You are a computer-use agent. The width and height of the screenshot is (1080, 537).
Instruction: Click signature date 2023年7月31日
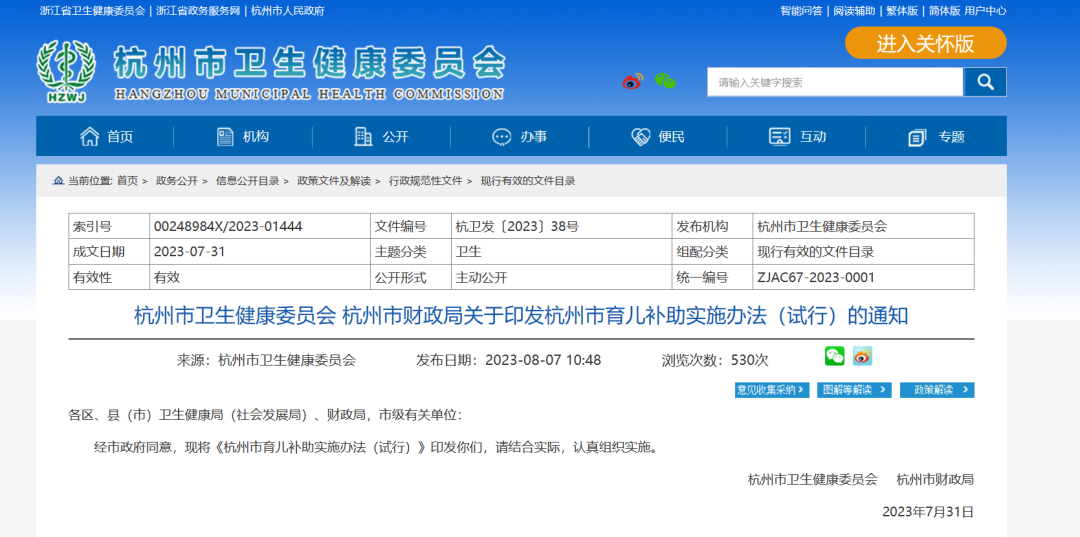tap(928, 512)
